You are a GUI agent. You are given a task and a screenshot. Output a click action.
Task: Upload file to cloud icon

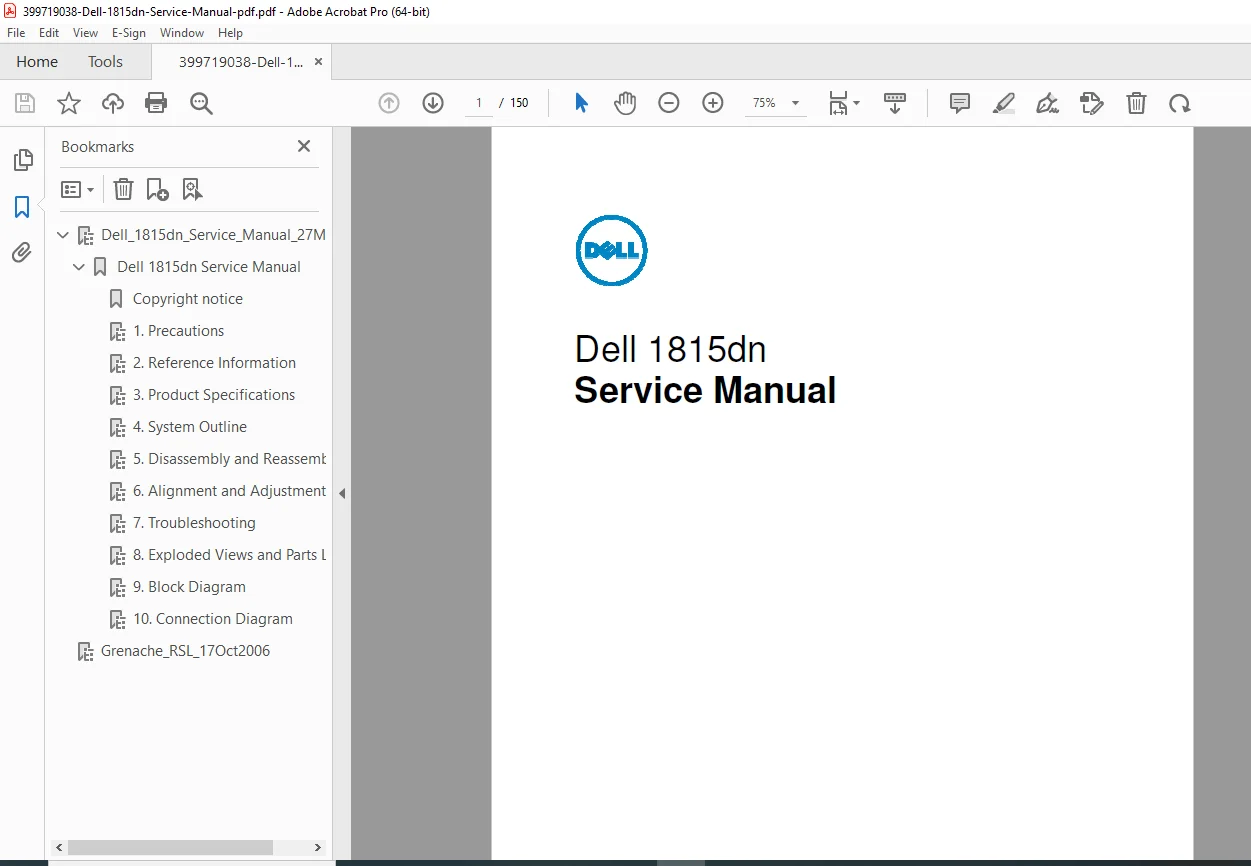tap(113, 103)
